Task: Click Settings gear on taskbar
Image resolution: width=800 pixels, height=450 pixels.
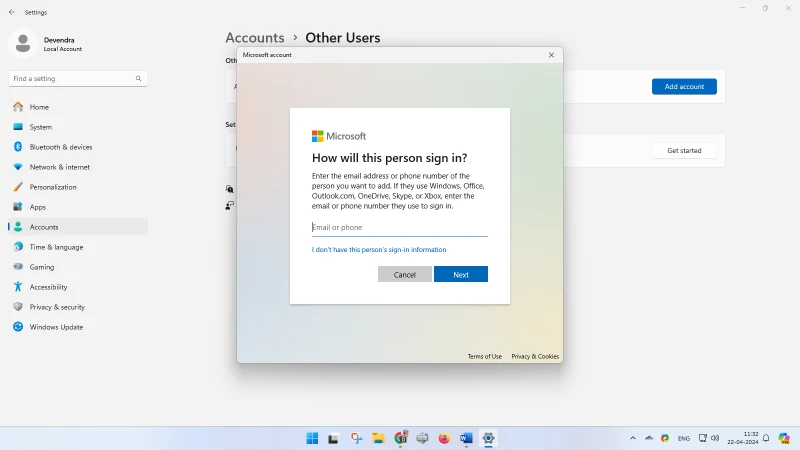Action: (x=488, y=438)
